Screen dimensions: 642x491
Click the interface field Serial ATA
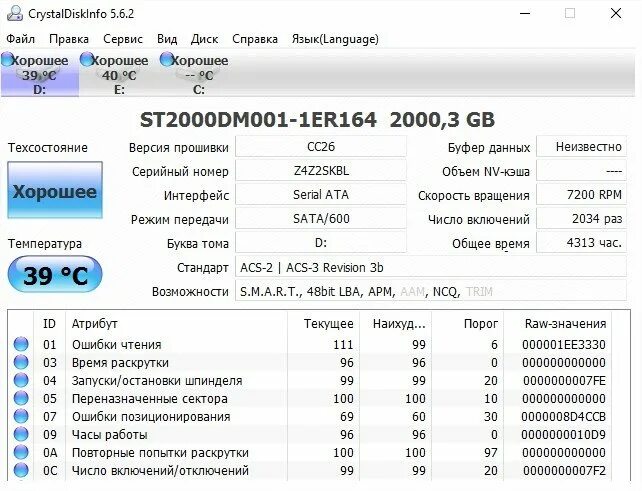(321, 195)
